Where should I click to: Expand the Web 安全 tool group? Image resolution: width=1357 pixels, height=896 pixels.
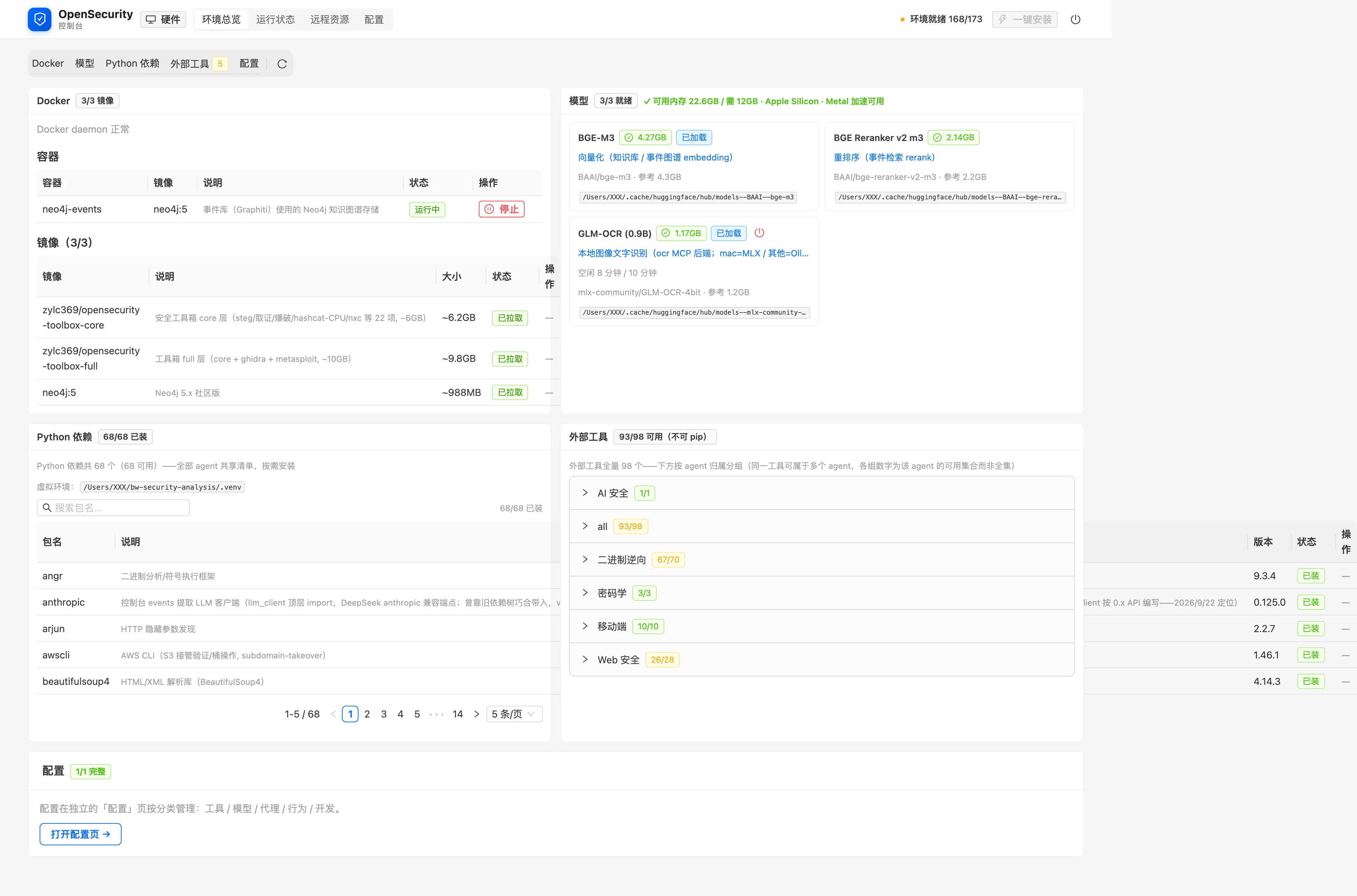(822, 659)
